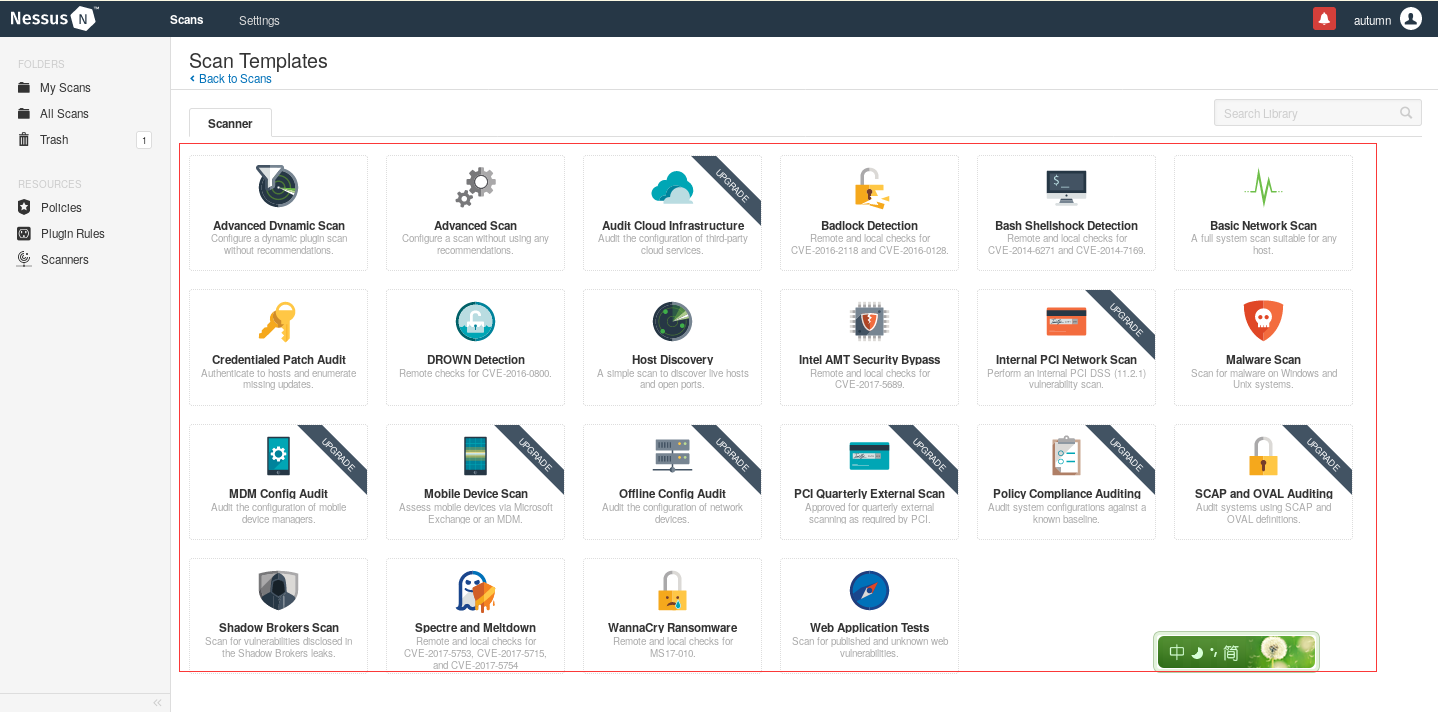
Task: Click the Shadow Brokers Scan title text
Action: pyautogui.click(x=278, y=628)
